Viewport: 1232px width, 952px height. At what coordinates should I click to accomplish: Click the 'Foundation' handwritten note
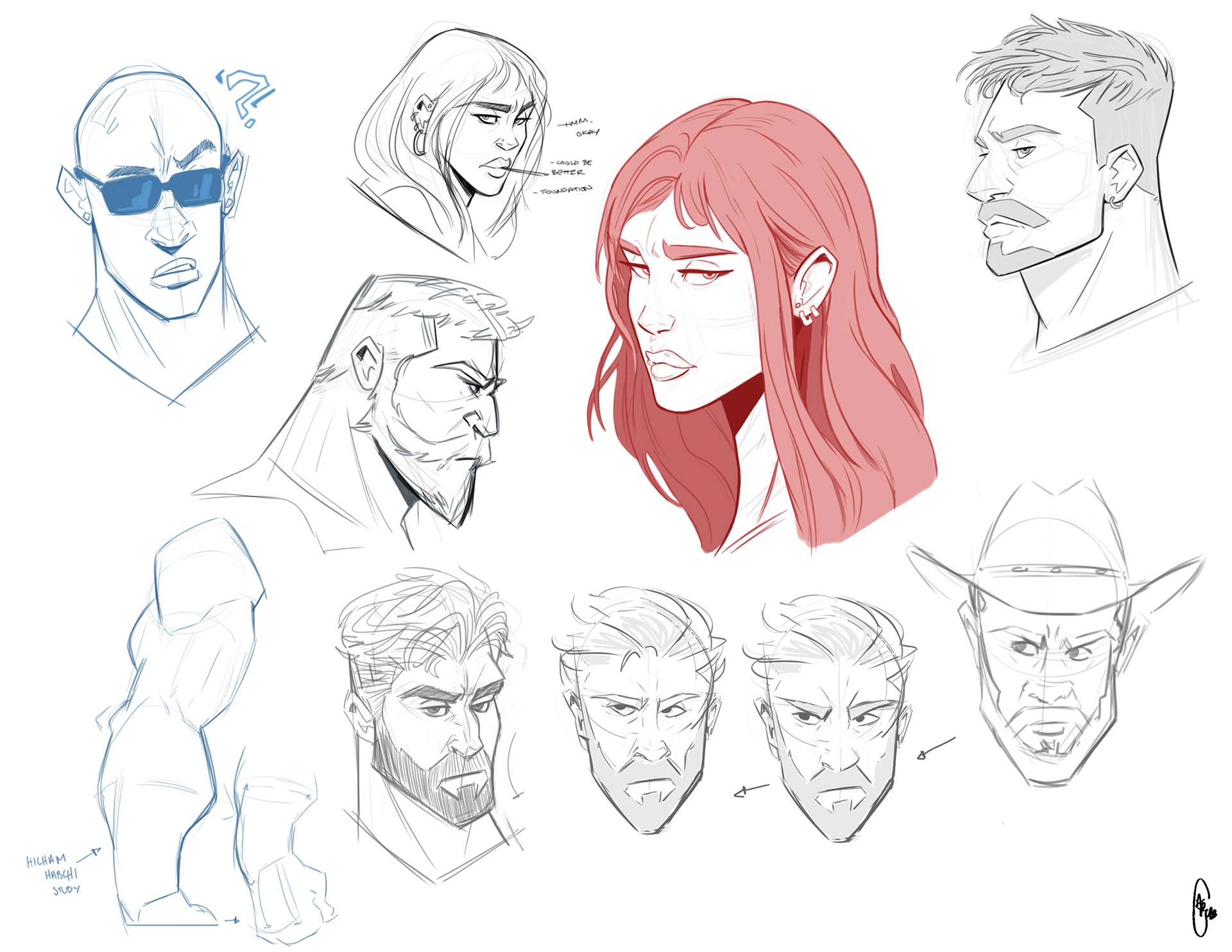click(563, 190)
